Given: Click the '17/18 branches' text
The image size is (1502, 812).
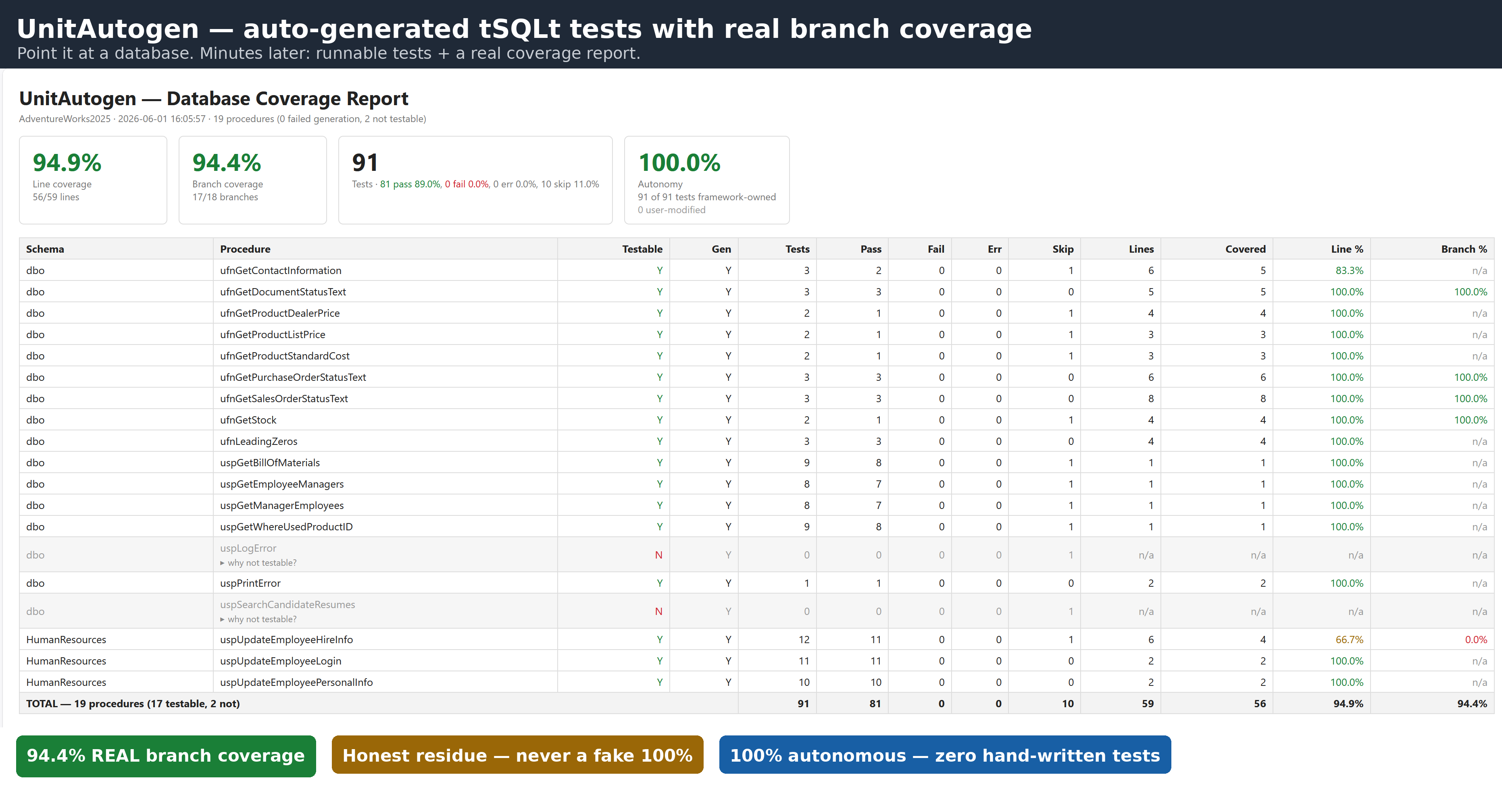Looking at the screenshot, I should tap(225, 197).
